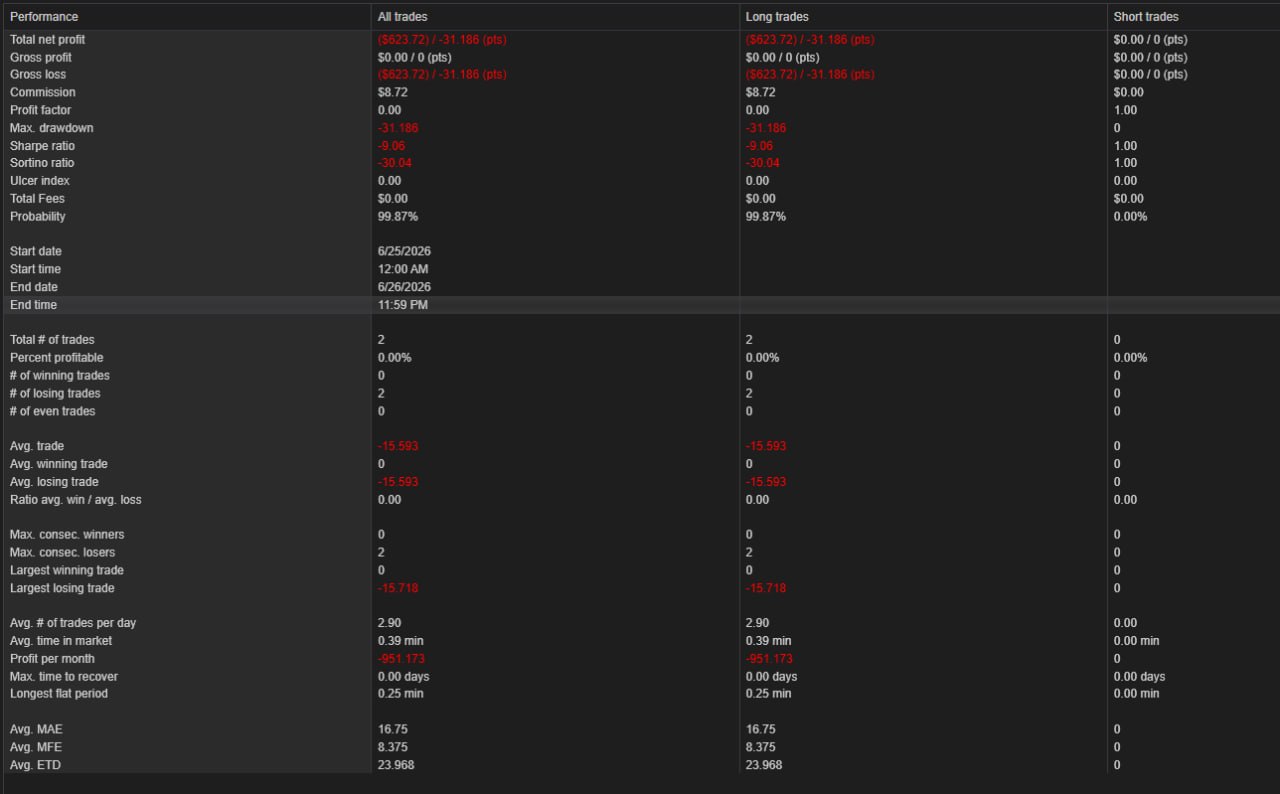Select the Max. time to recover label

click(64, 677)
